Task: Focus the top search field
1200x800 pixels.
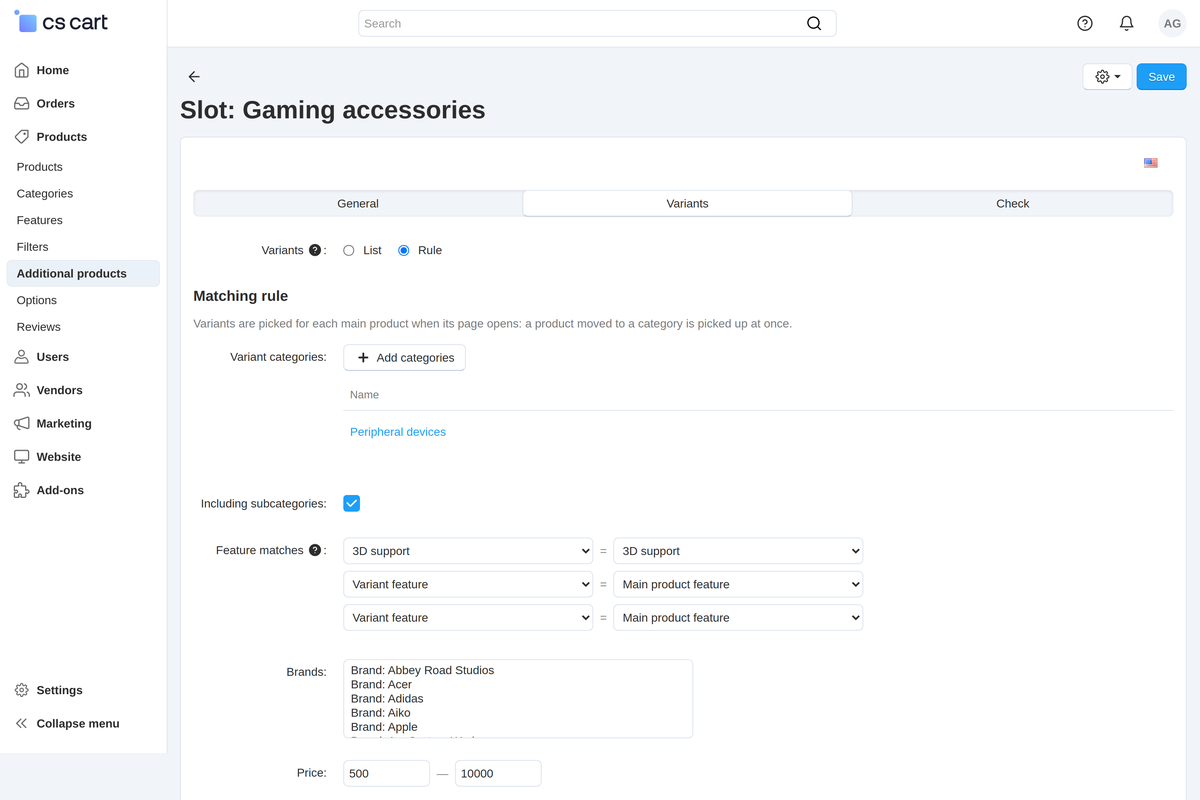Action: 597,23
